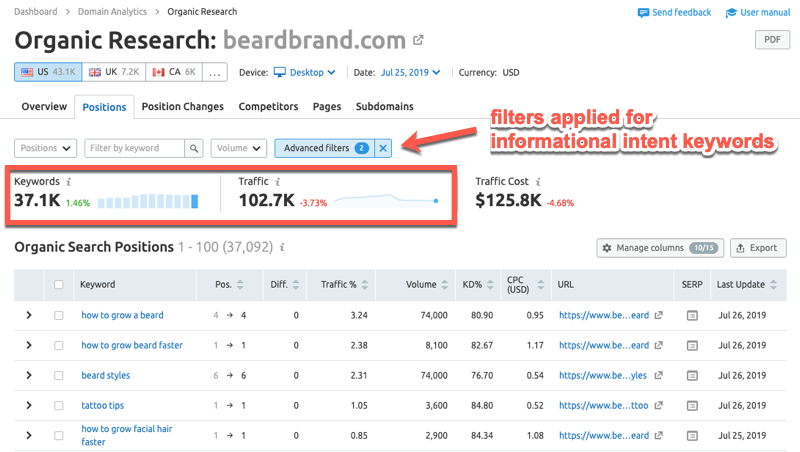
Task: Switch to the Position Changes tab
Action: tap(183, 107)
